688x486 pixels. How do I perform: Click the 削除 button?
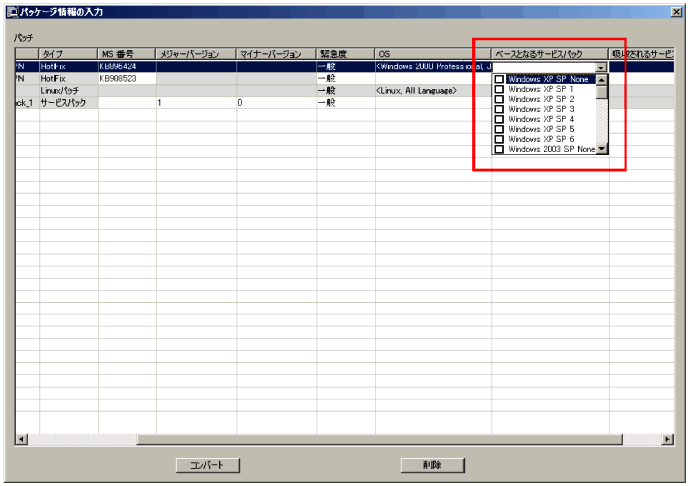pos(432,465)
